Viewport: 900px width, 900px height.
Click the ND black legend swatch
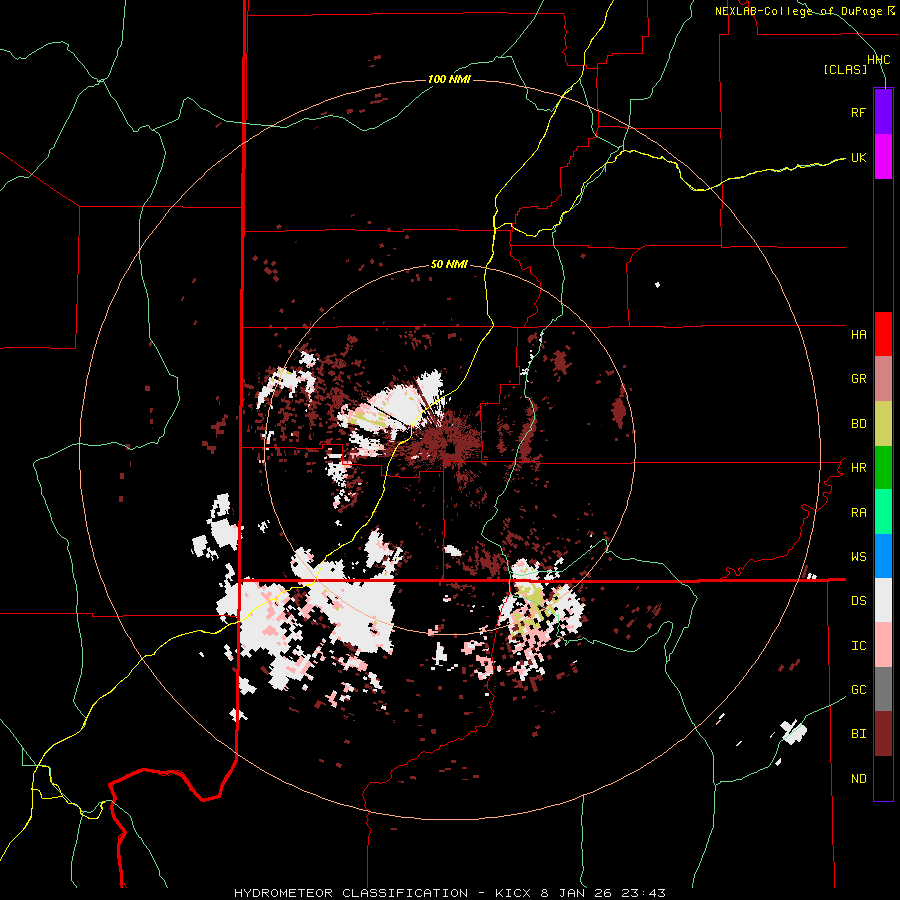pyautogui.click(x=883, y=778)
